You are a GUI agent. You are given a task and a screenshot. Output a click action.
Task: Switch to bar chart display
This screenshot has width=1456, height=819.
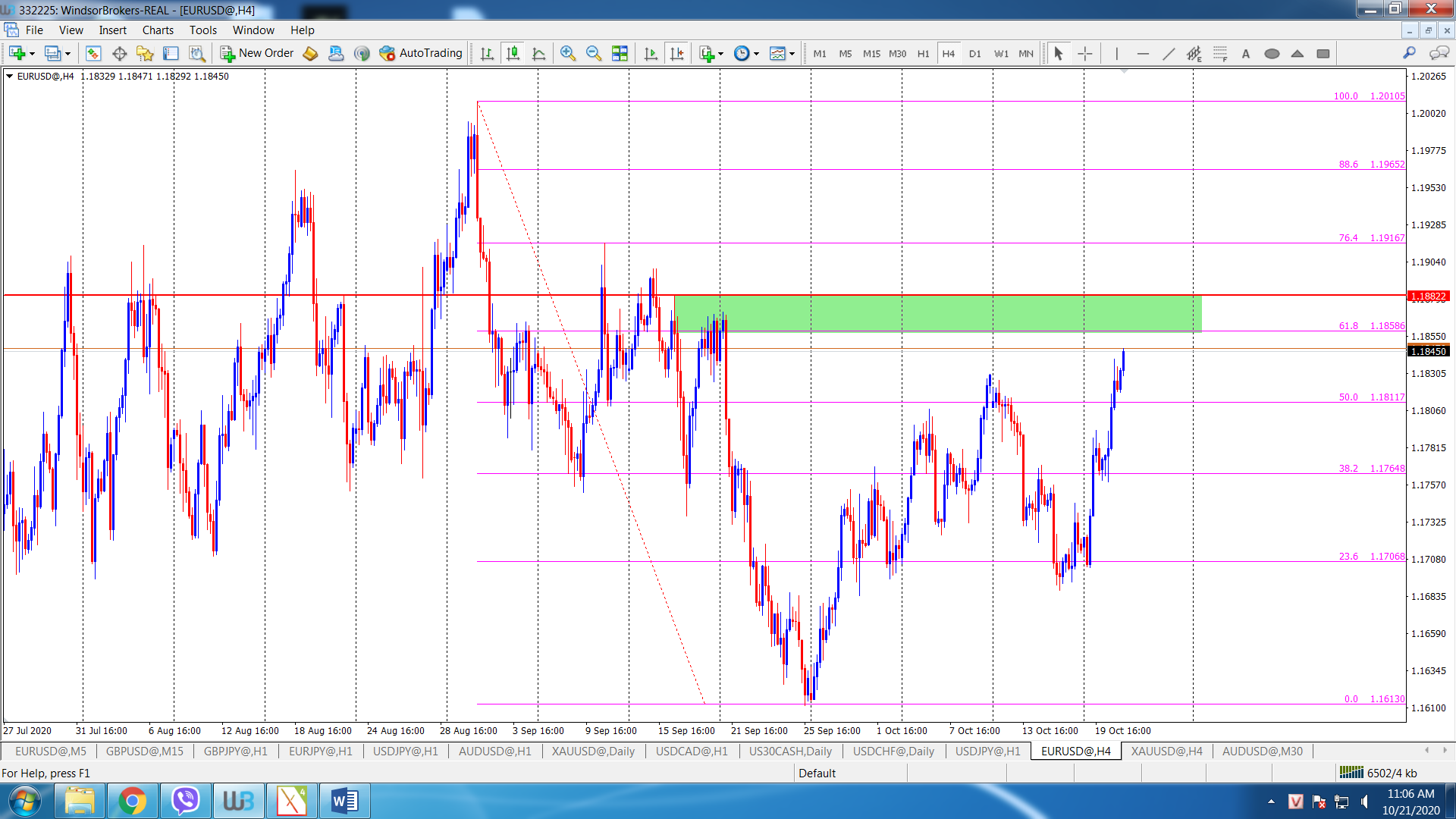[x=487, y=53]
